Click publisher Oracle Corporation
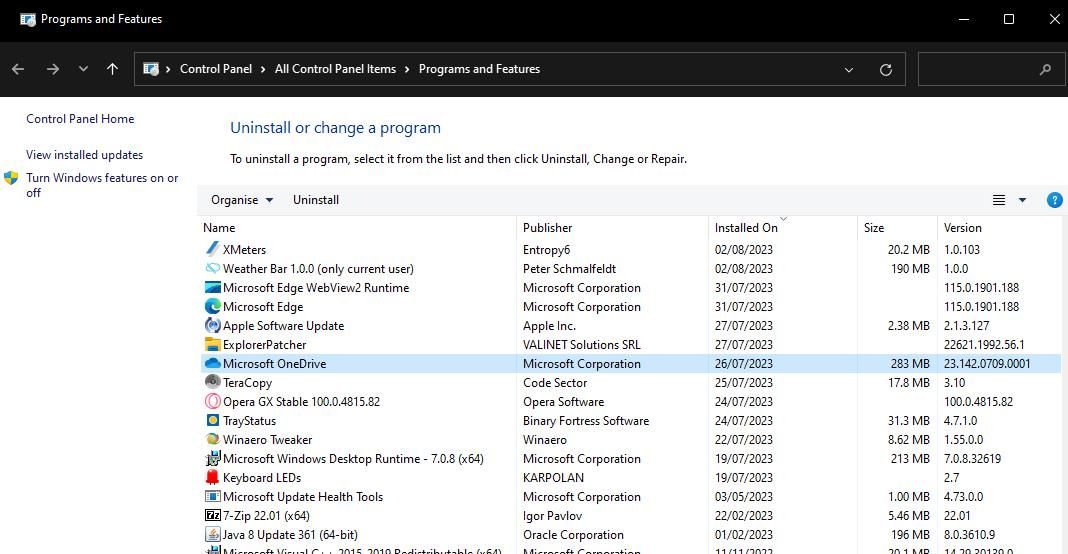 tap(573, 535)
